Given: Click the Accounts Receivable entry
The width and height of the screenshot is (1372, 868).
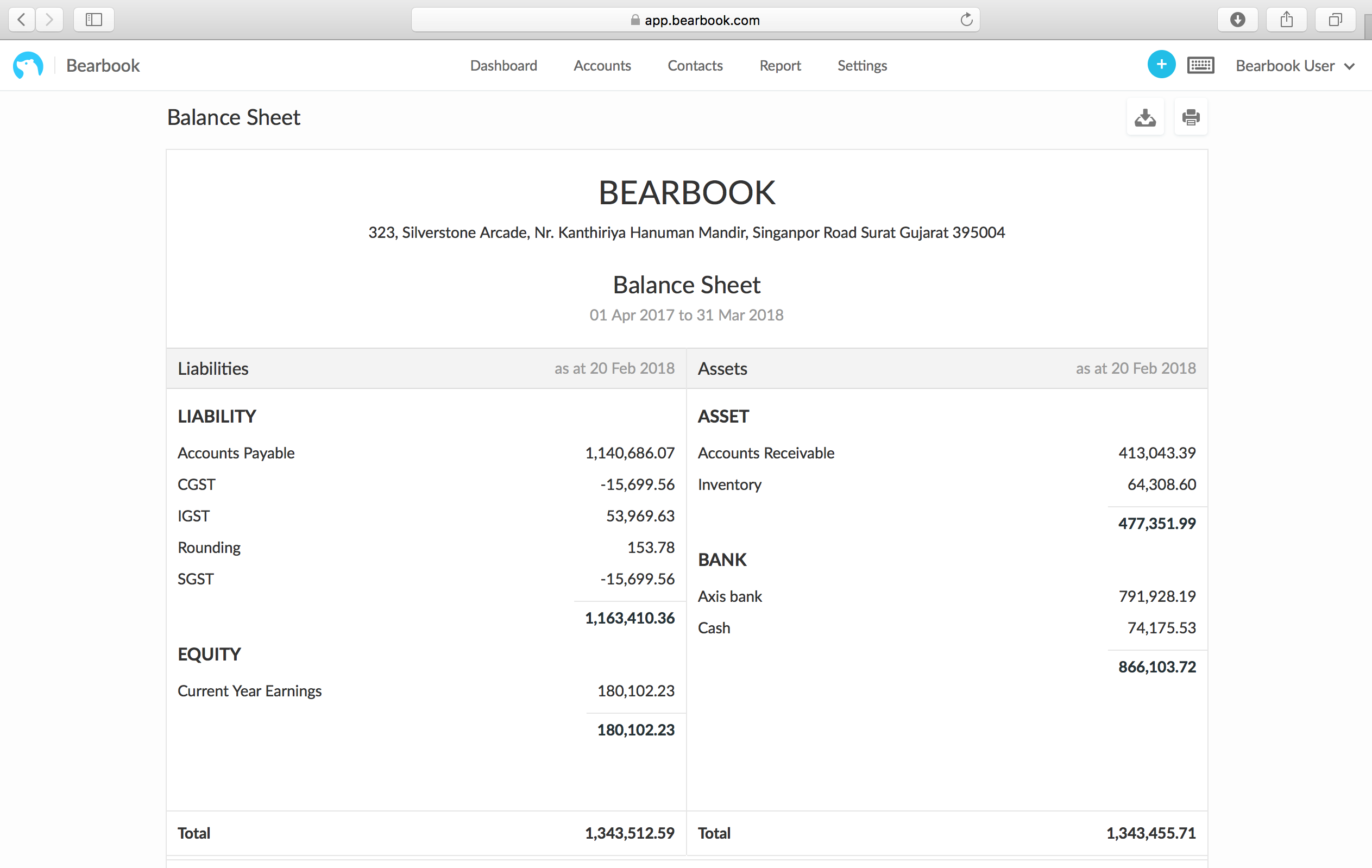Looking at the screenshot, I should (766, 453).
